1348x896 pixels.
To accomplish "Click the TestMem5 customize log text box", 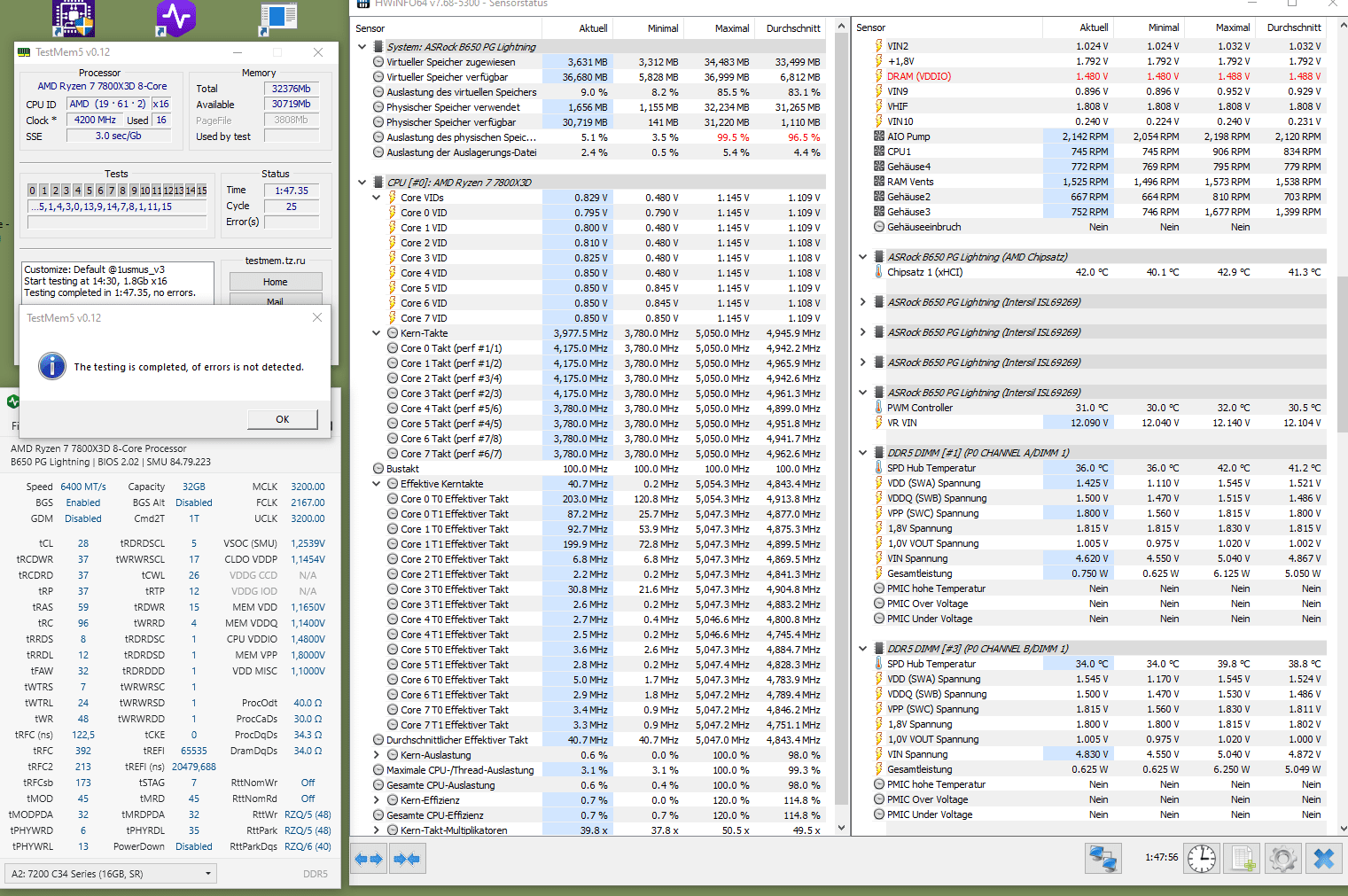I will pos(118,281).
